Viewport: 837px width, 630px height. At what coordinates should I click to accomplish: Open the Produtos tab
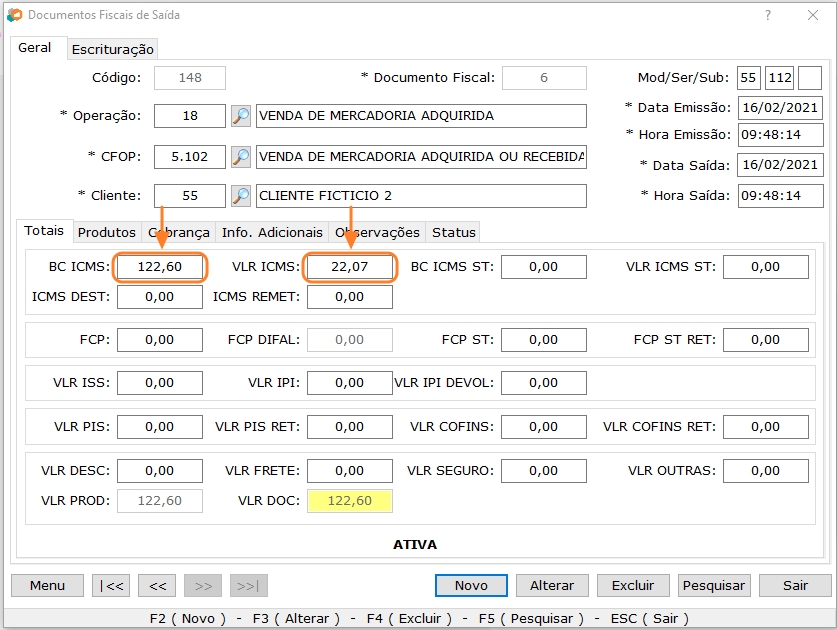coord(107,232)
